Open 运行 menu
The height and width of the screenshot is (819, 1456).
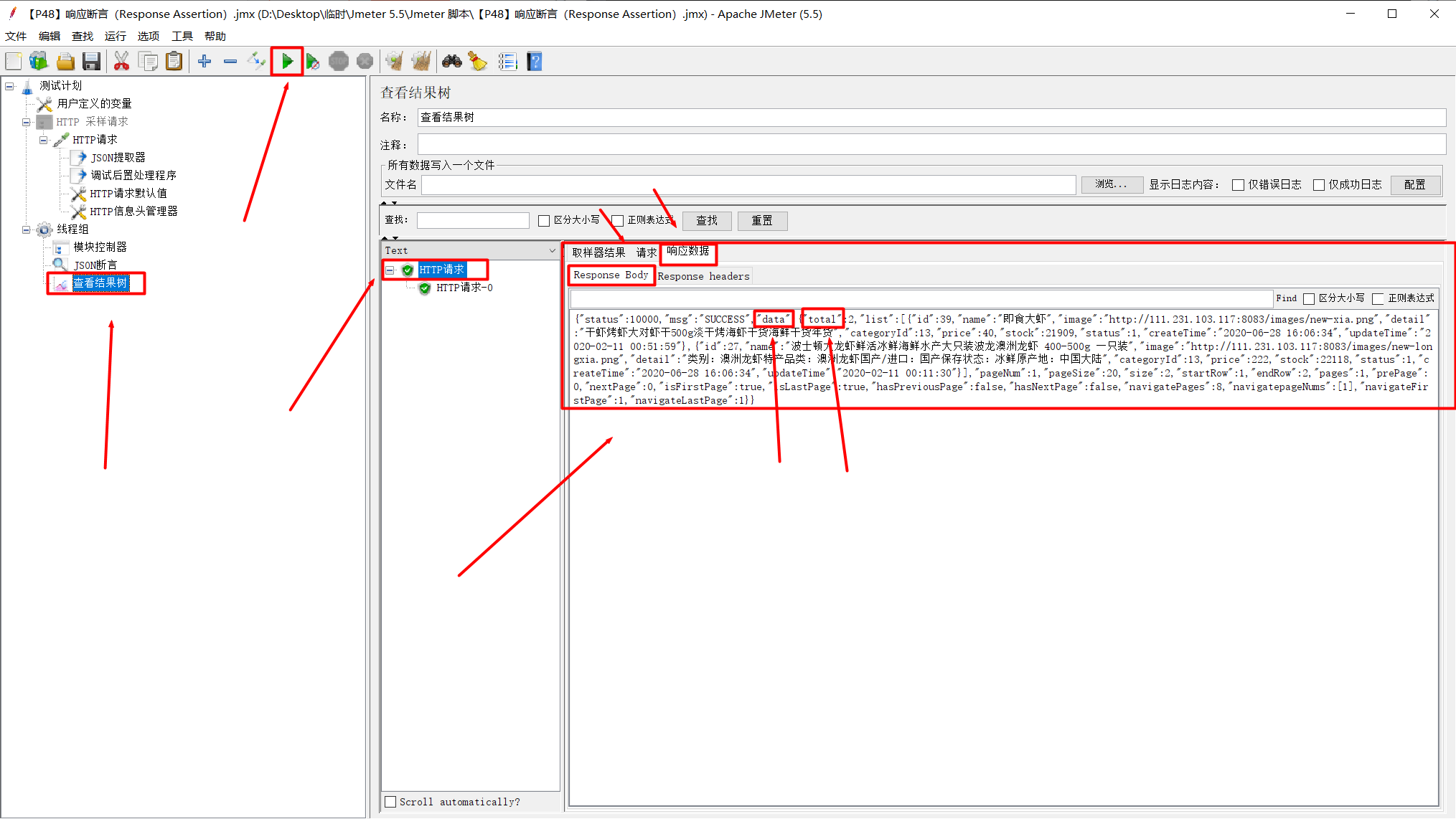coord(116,37)
